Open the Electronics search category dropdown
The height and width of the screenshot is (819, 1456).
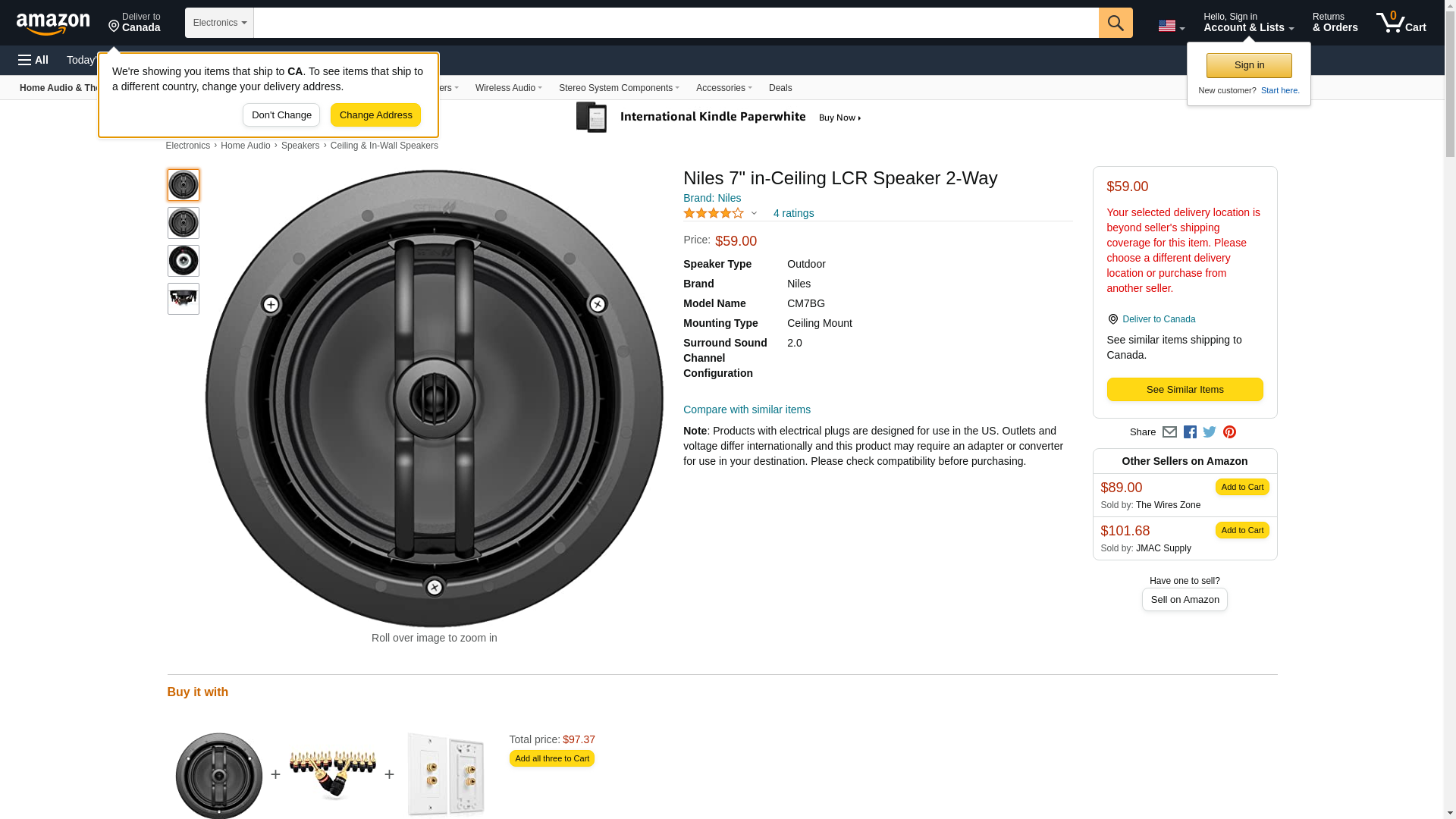[x=219, y=23]
